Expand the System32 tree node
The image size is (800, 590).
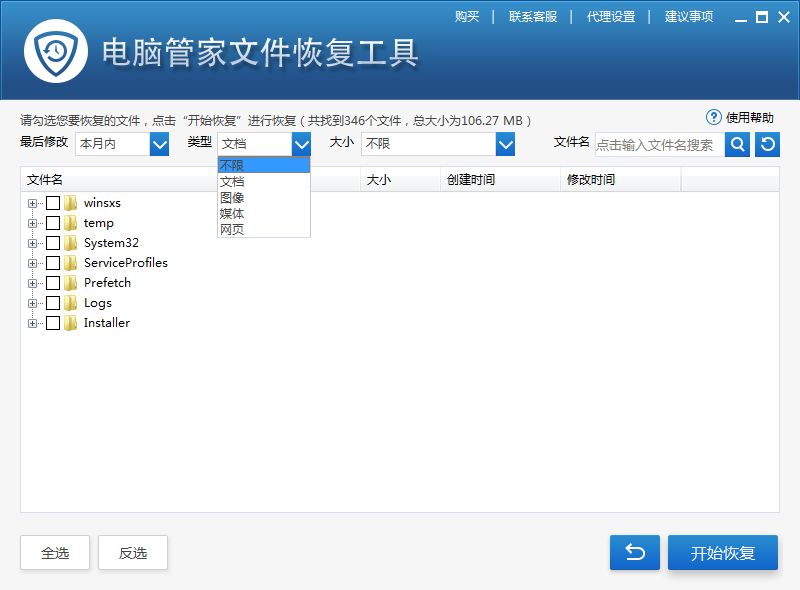coord(32,243)
